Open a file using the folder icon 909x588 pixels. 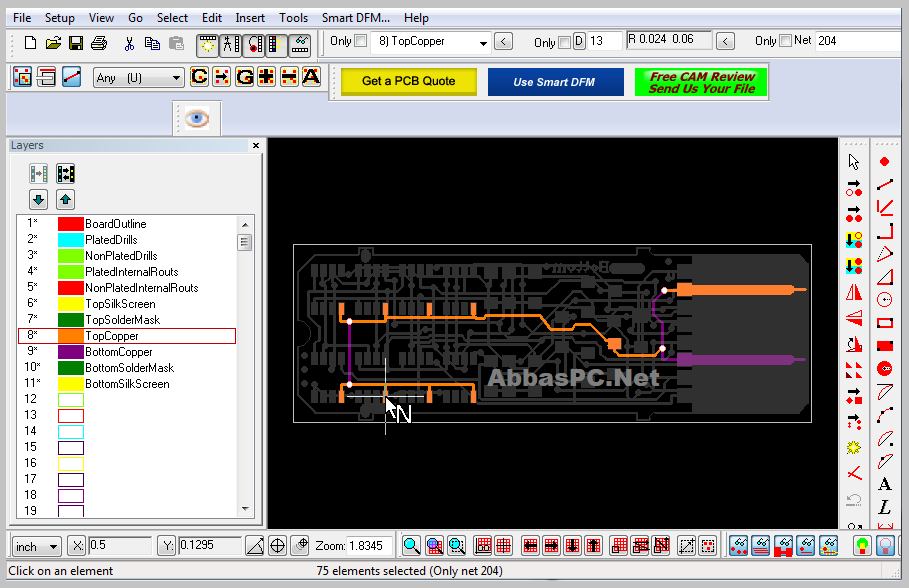coord(53,43)
